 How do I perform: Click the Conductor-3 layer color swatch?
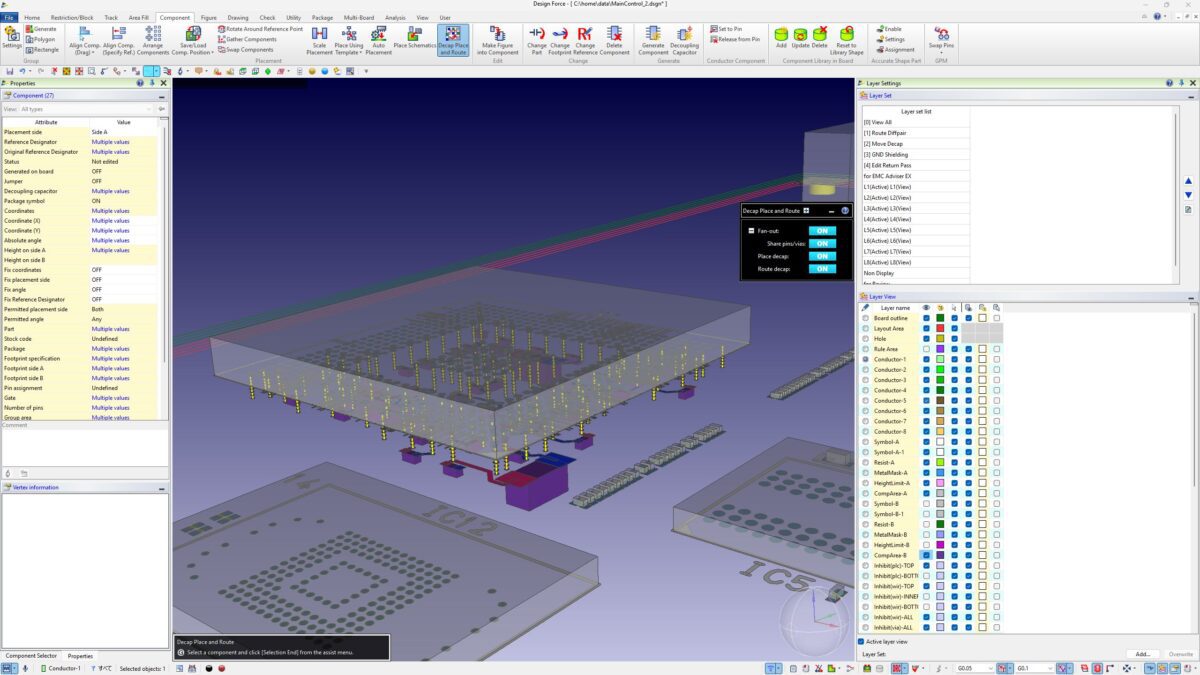coord(940,380)
